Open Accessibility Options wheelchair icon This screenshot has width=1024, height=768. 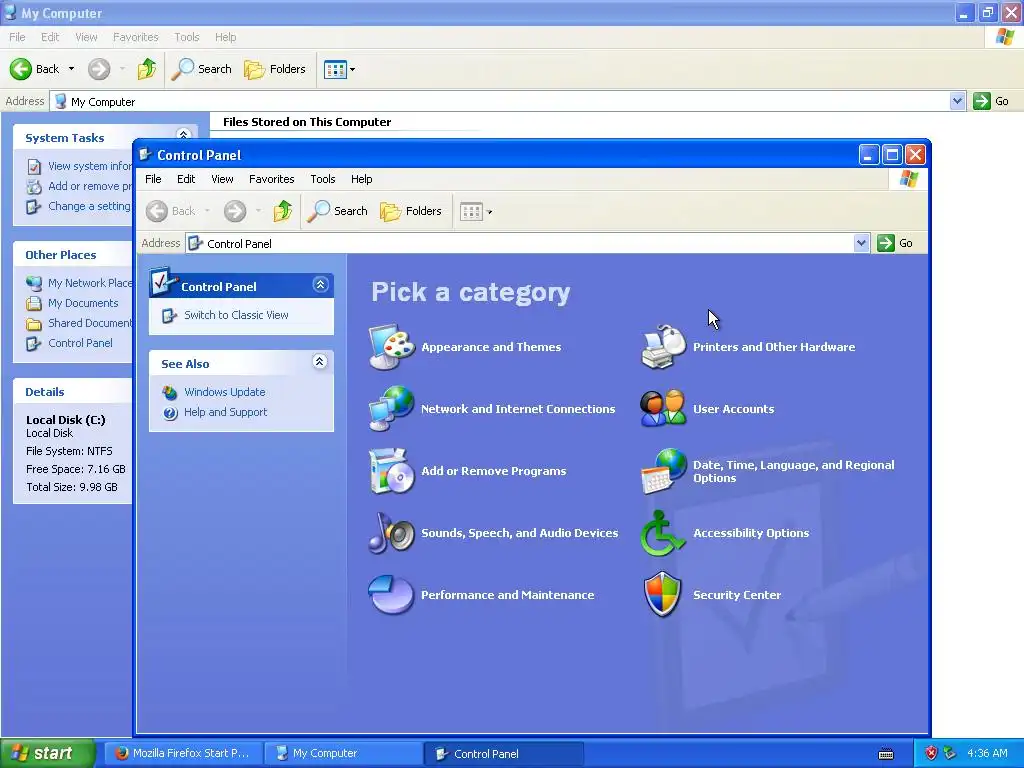[663, 533]
